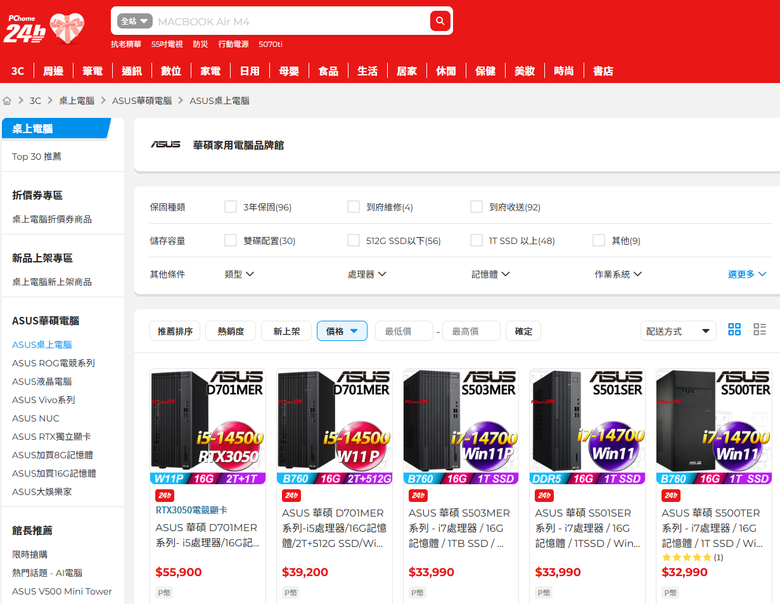
Task: Switch to list view layout icon
Action: click(x=760, y=329)
